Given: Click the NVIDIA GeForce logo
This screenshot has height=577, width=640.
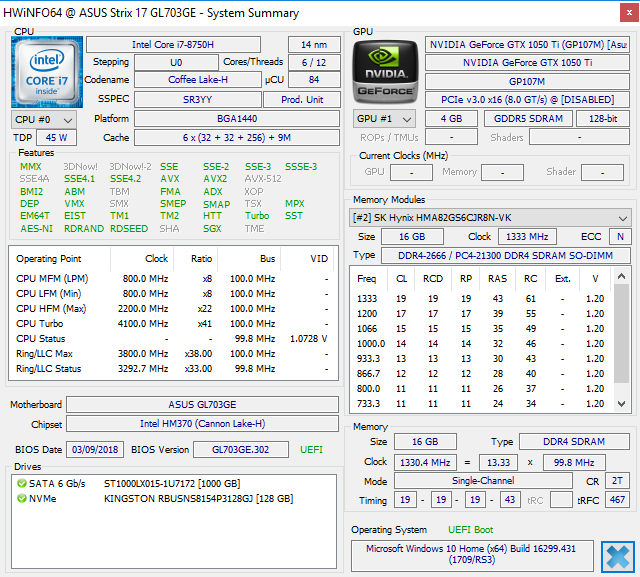Looking at the screenshot, I should tap(385, 72).
